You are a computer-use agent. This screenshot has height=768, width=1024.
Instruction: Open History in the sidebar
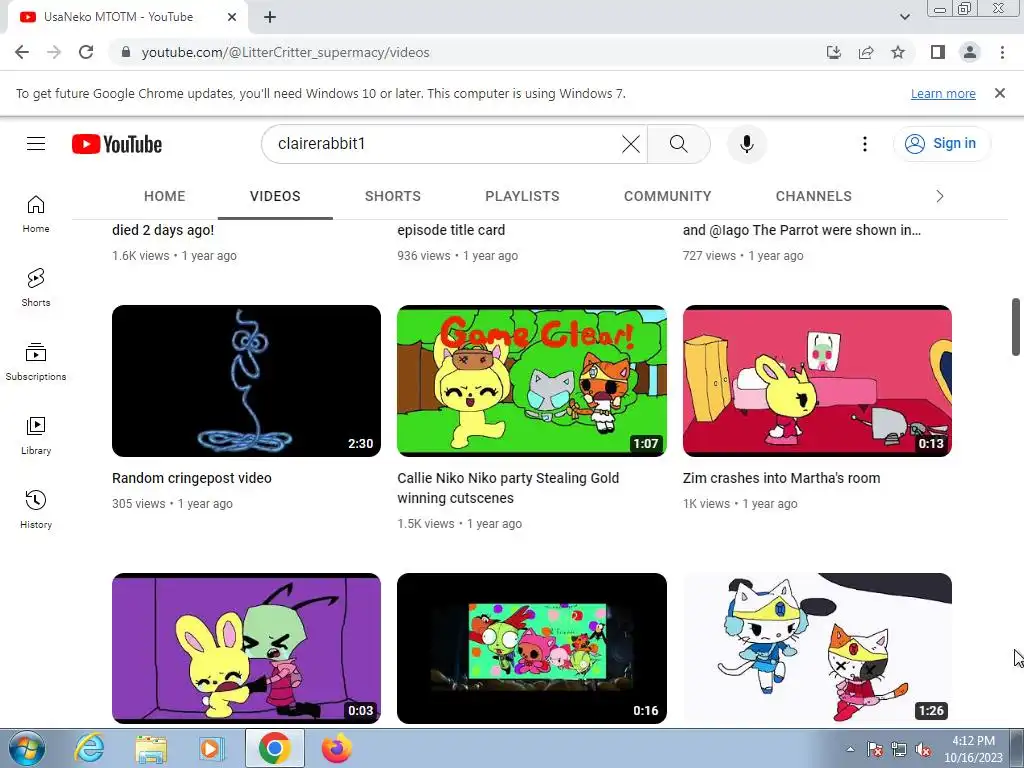[x=36, y=509]
